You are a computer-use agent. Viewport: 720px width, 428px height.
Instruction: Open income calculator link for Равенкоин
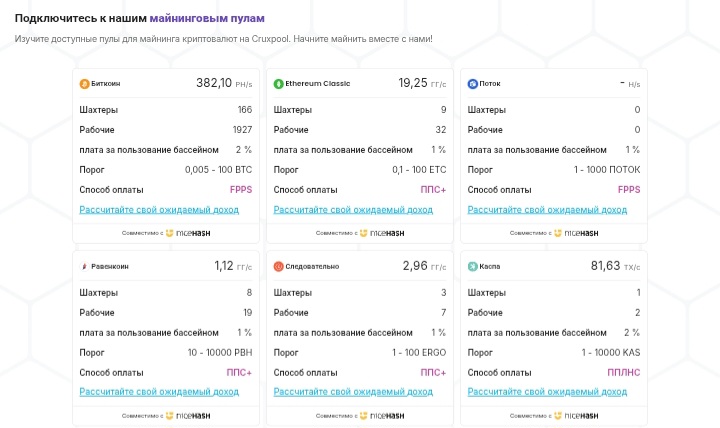[159, 392]
